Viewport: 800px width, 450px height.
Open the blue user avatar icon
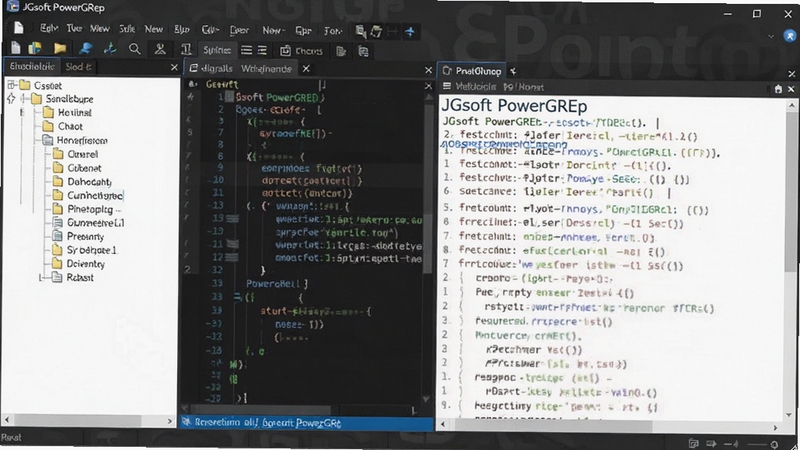(790, 36)
